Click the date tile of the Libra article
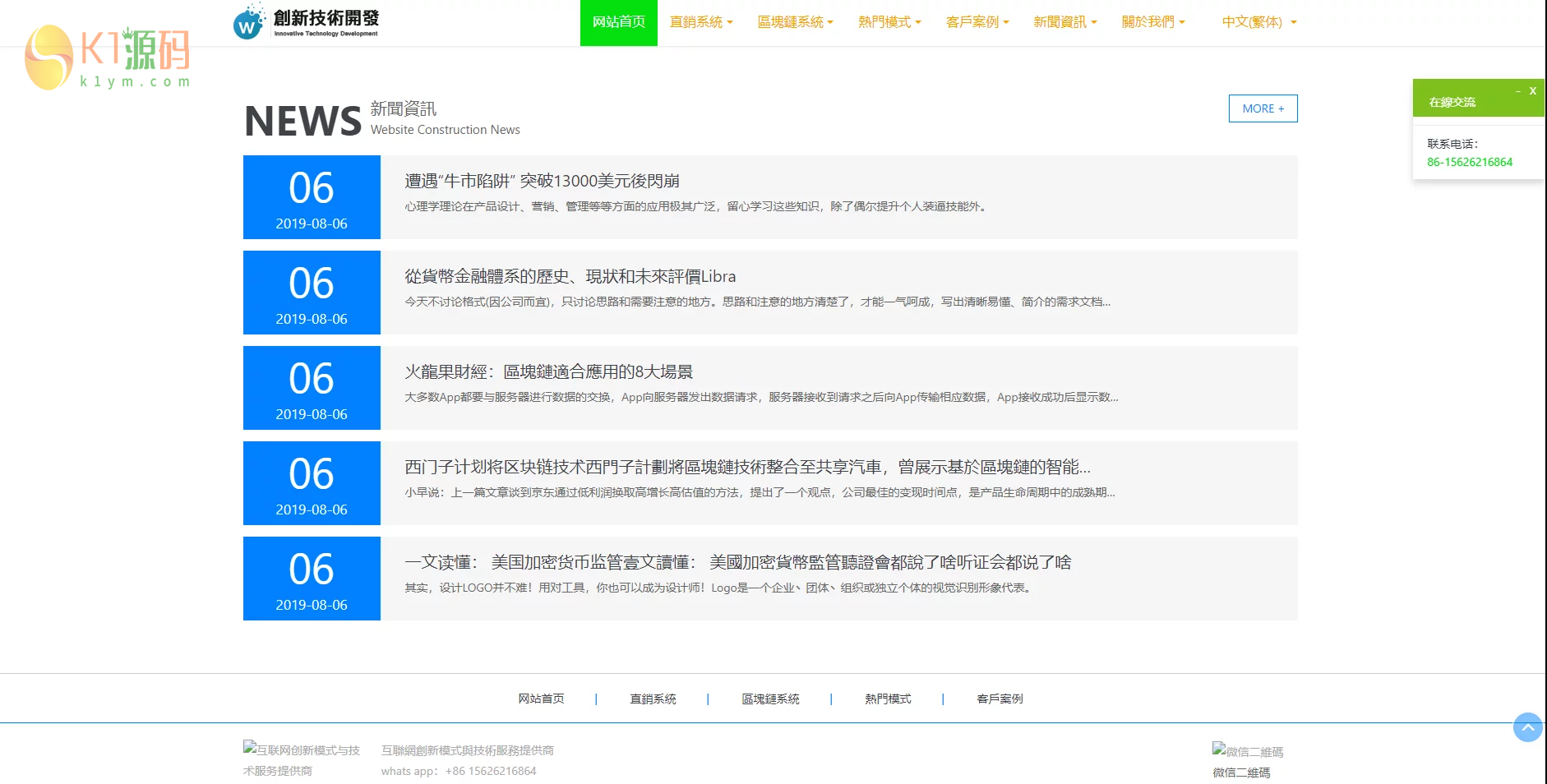Viewport: 1547px width, 784px height. pyautogui.click(x=312, y=293)
